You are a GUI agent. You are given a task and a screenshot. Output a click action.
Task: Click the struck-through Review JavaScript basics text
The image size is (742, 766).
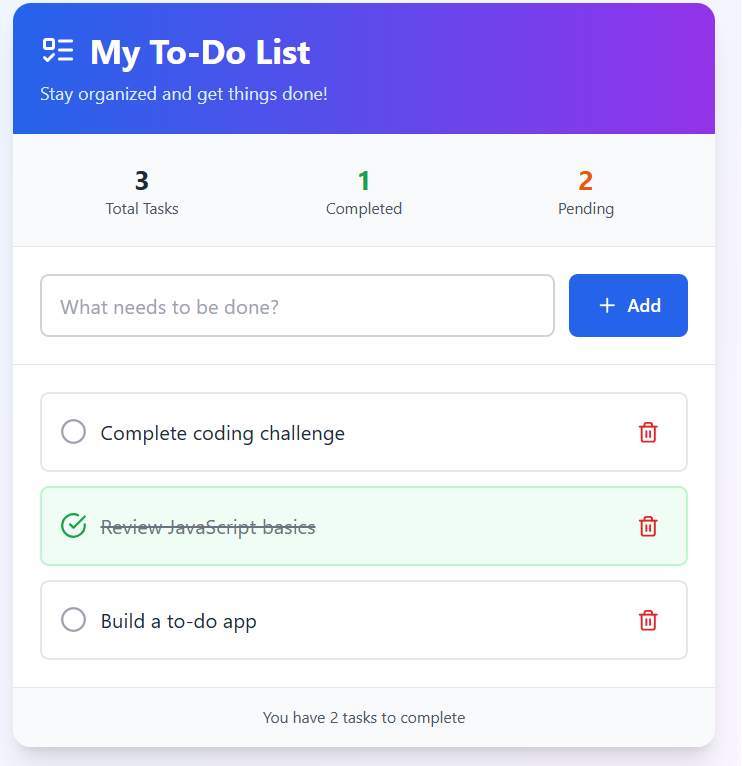tap(208, 527)
